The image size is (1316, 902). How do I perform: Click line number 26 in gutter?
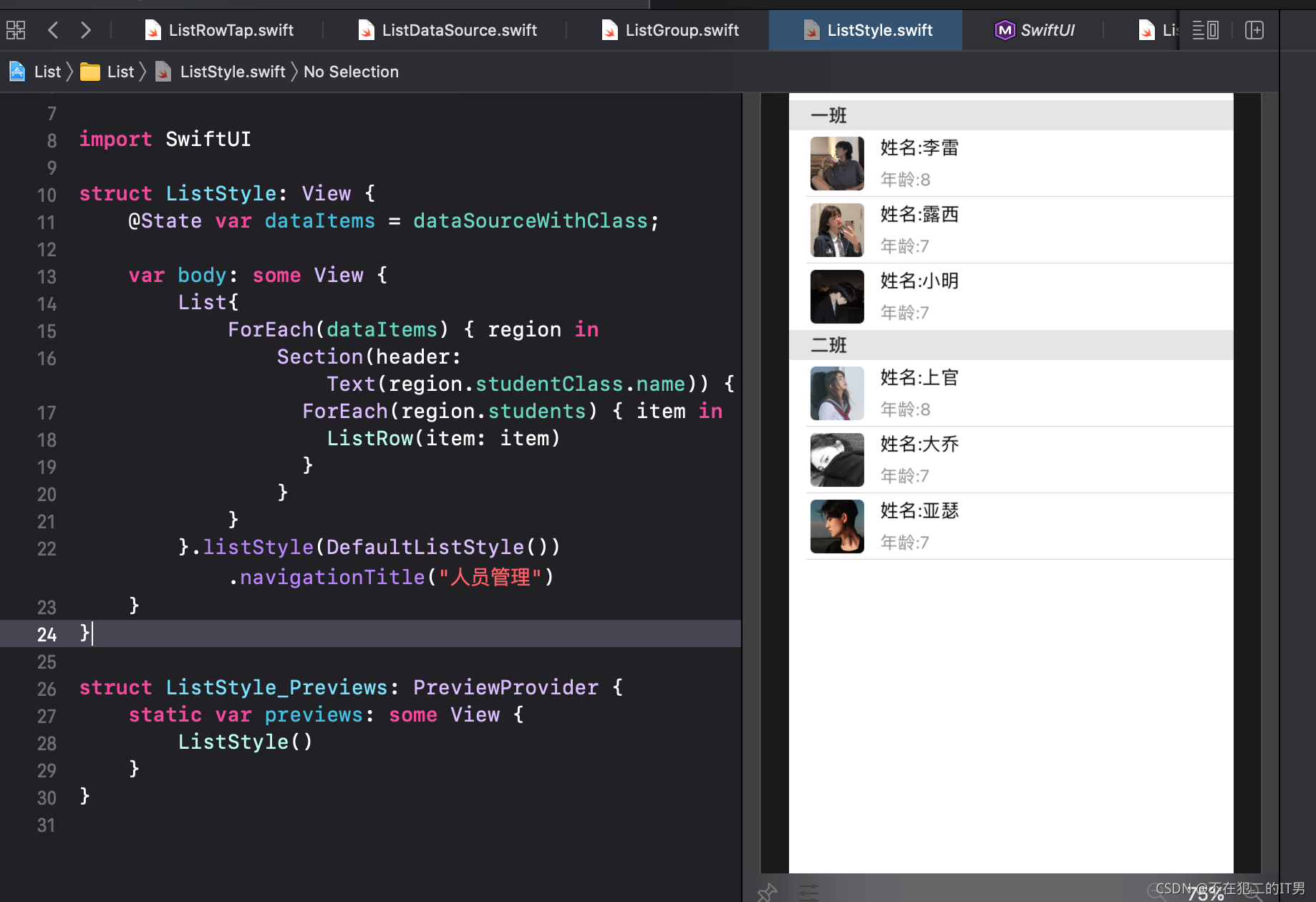click(x=47, y=689)
